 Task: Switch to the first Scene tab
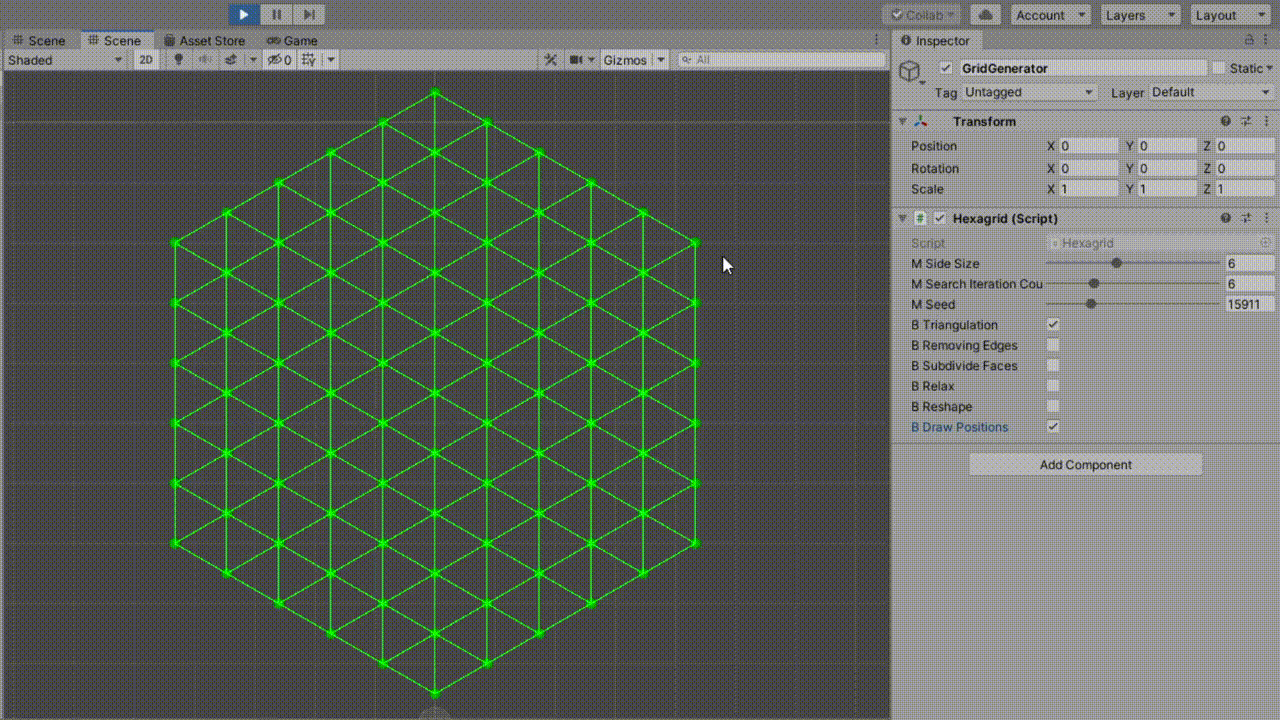click(x=38, y=41)
